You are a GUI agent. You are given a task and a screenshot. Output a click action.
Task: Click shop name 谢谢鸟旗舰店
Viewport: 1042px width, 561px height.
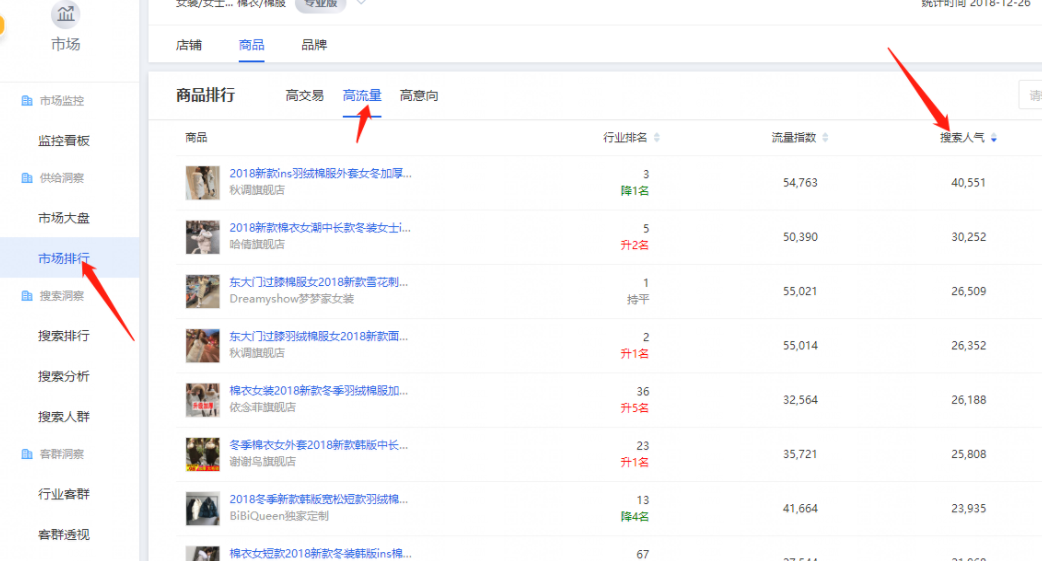pyautogui.click(x=262, y=462)
